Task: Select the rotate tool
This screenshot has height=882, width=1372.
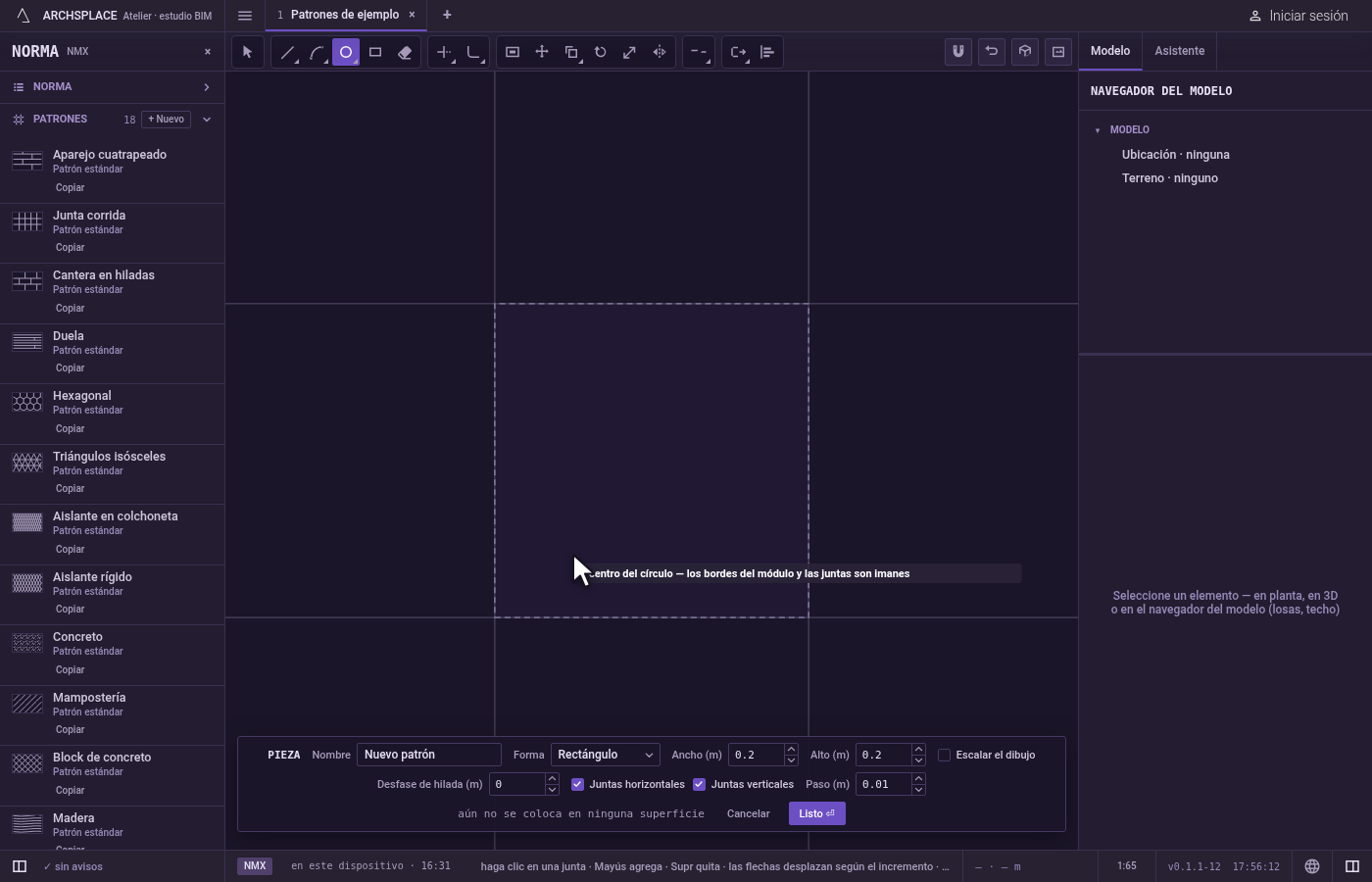Action: point(601,52)
